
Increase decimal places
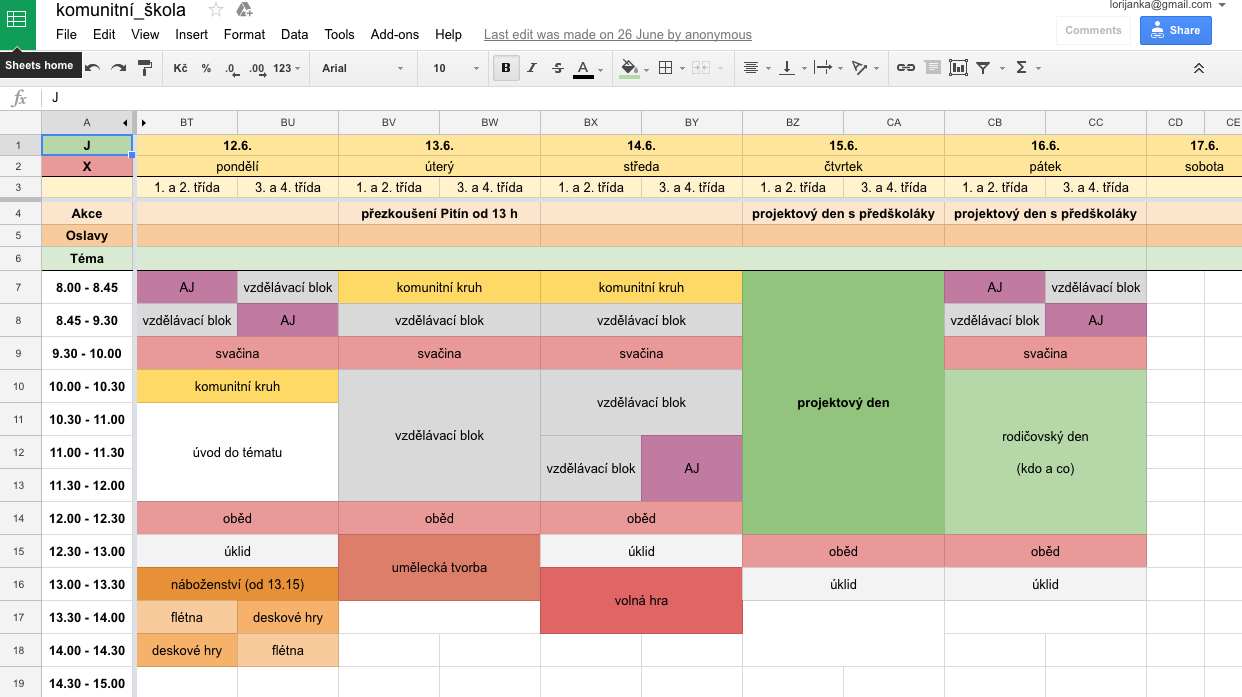[x=257, y=68]
